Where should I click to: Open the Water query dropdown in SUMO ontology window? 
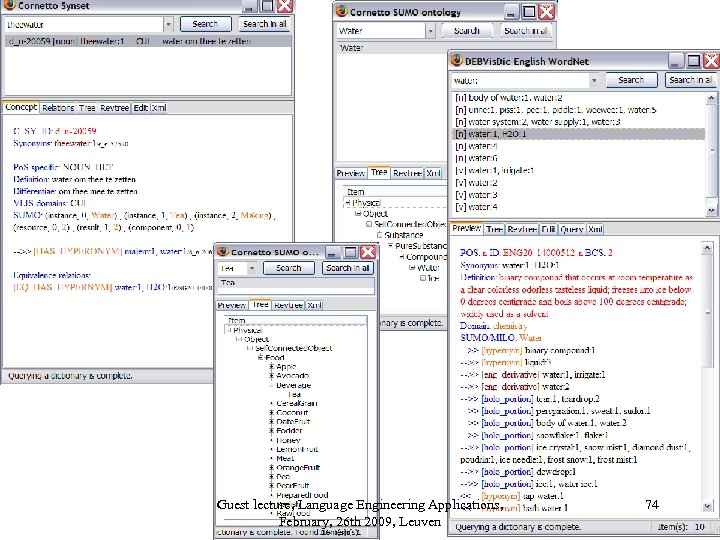tap(430, 31)
